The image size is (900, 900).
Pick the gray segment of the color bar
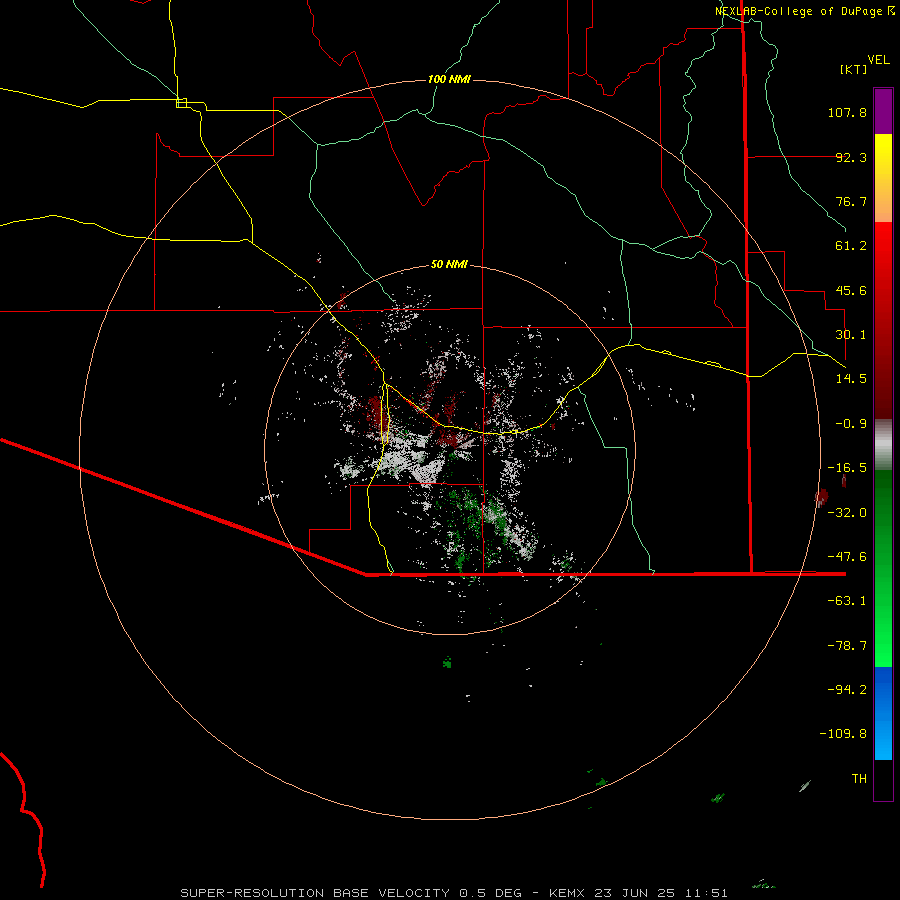pyautogui.click(x=883, y=444)
